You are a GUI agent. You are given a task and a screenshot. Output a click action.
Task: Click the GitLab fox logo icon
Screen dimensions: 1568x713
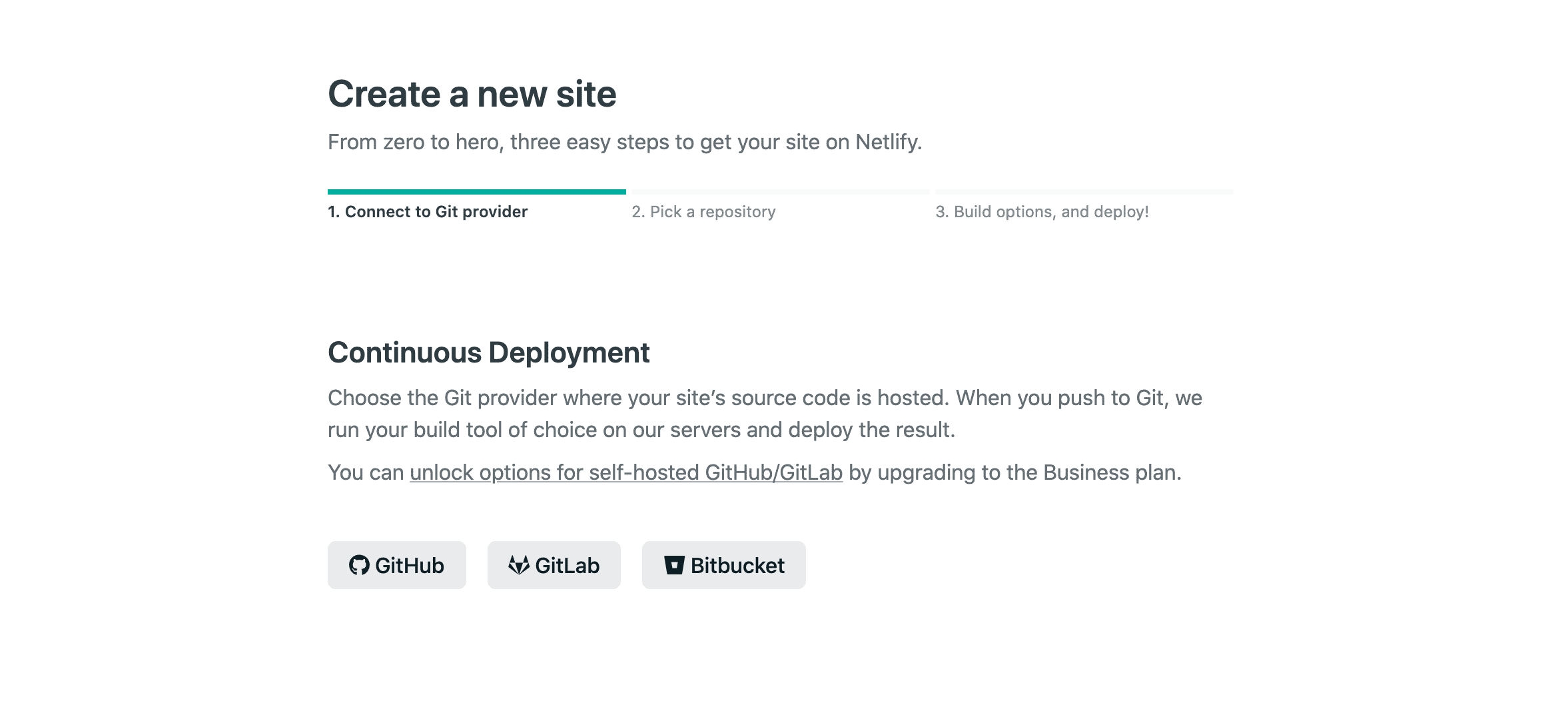(x=519, y=565)
